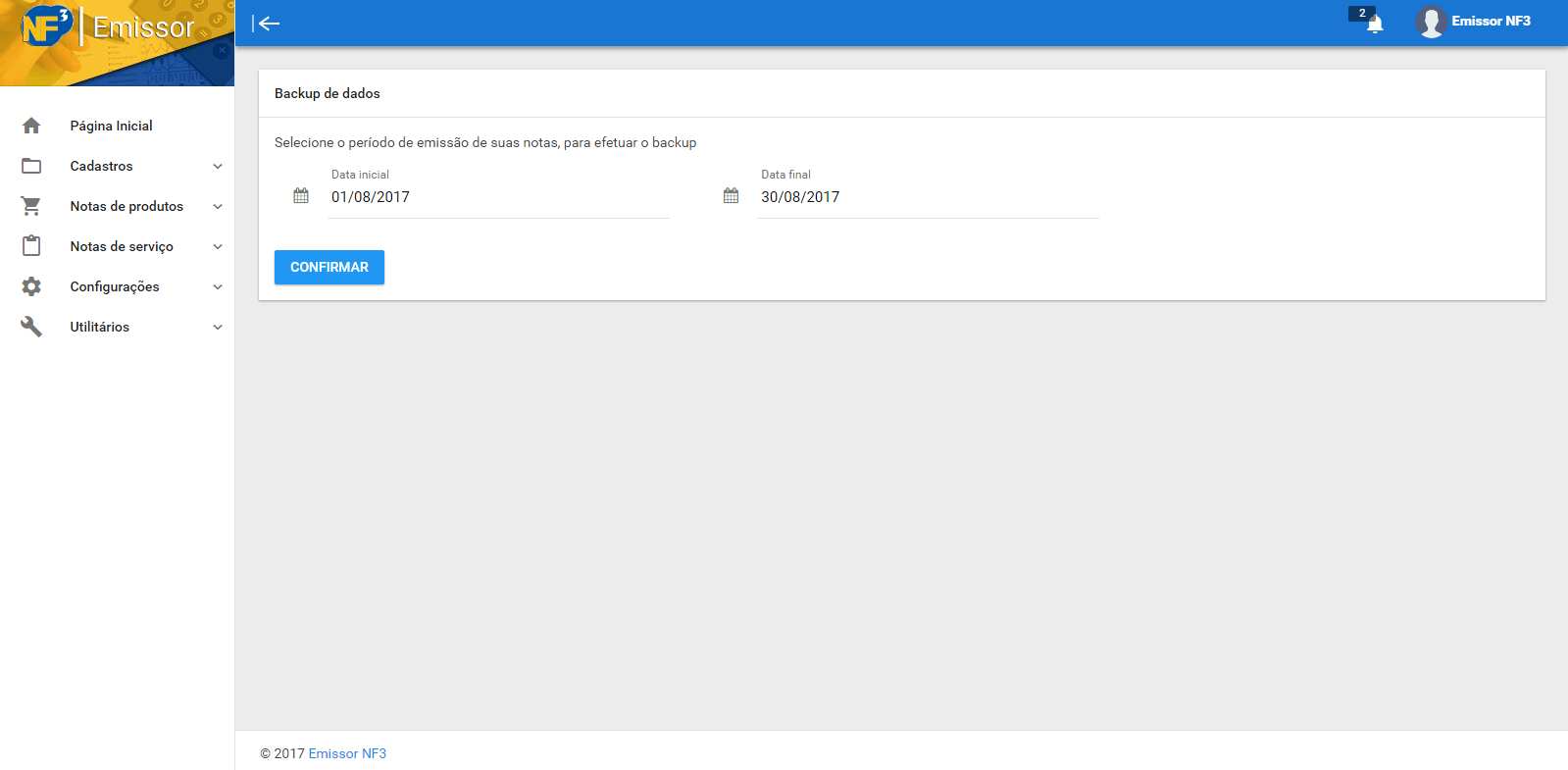The image size is (1568, 770).
Task: Open calendar picker for Data inicial
Action: [x=301, y=196]
